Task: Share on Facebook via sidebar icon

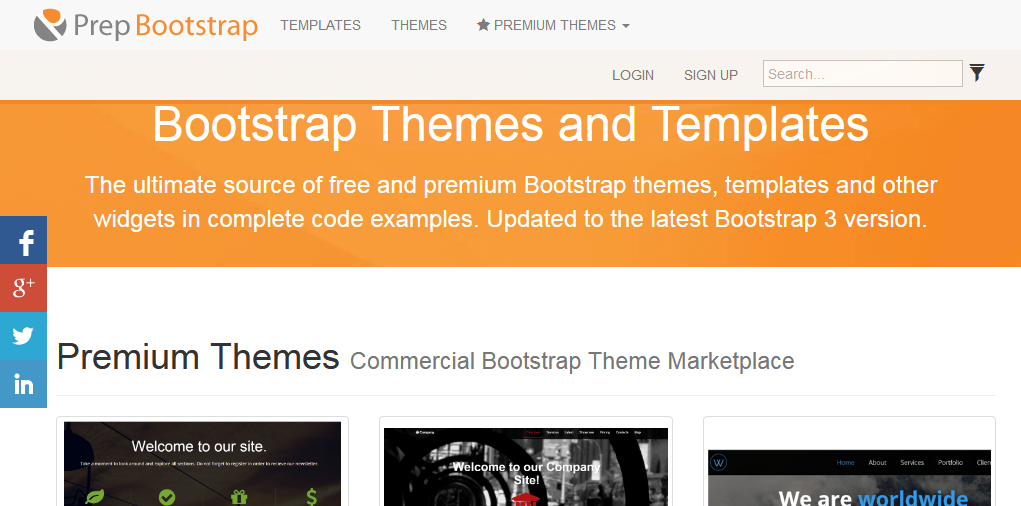Action: pos(23,240)
